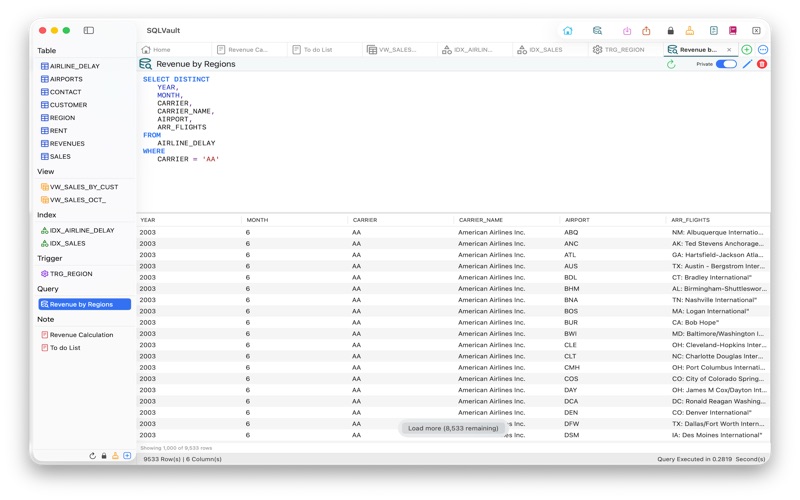Screen dimensions: 800x500
Task: Click the boxed X icon in top toolbar
Action: pyautogui.click(x=756, y=31)
